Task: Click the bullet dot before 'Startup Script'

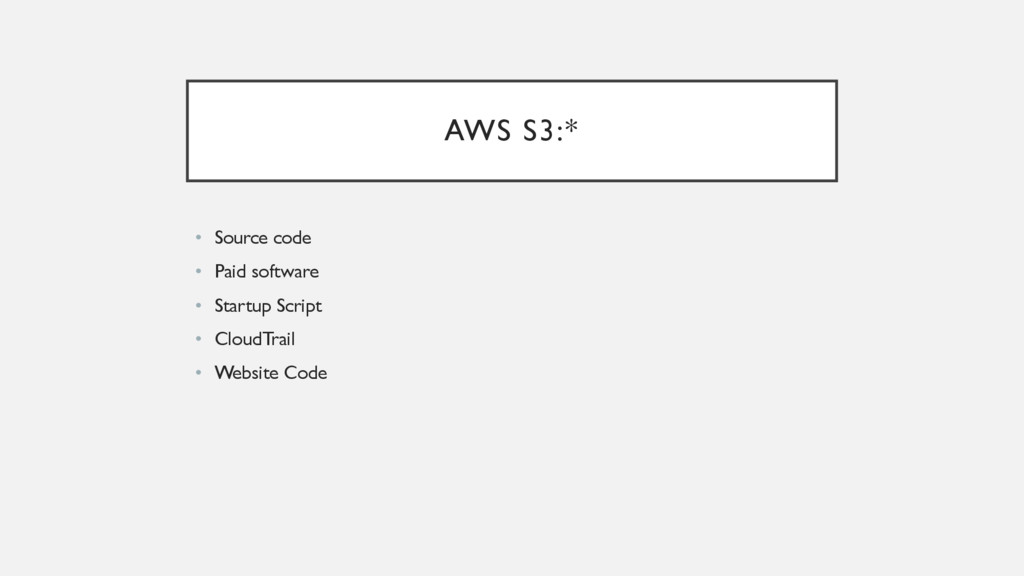Action: coord(199,305)
